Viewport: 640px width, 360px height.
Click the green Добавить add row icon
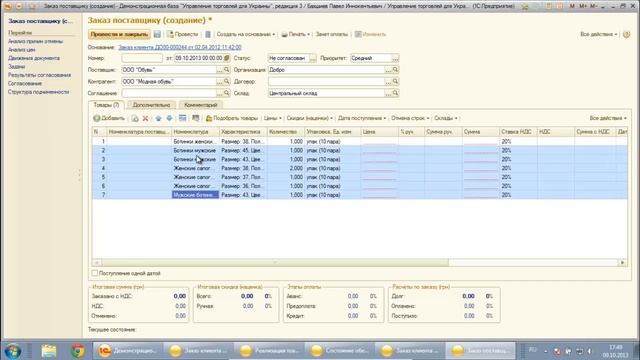pyautogui.click(x=97, y=118)
